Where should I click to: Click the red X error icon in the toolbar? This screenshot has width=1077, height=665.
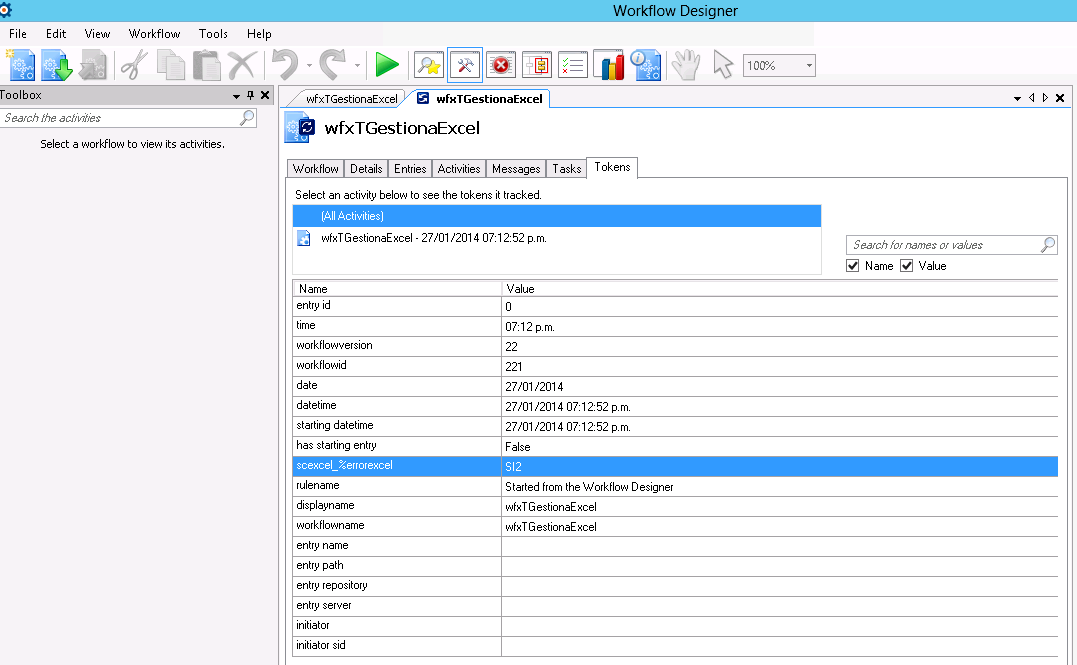pos(500,66)
